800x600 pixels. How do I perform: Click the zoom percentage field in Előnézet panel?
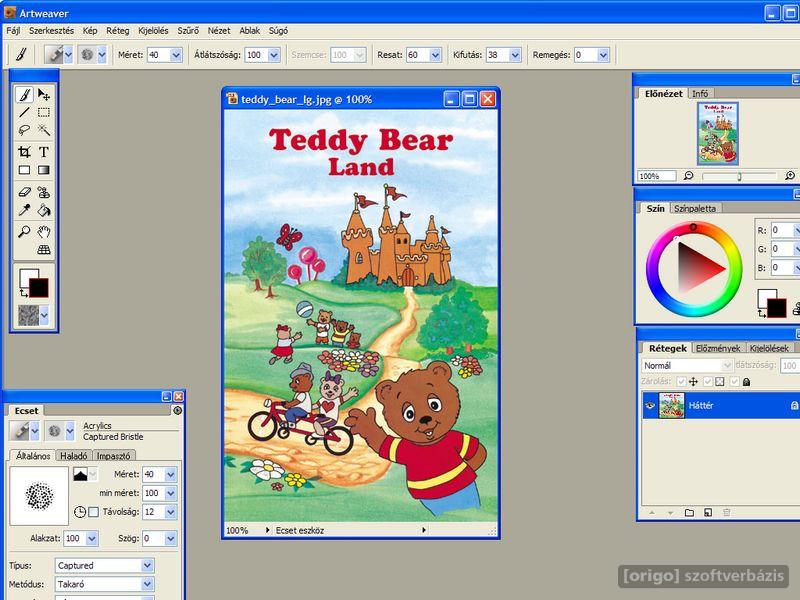pos(657,176)
